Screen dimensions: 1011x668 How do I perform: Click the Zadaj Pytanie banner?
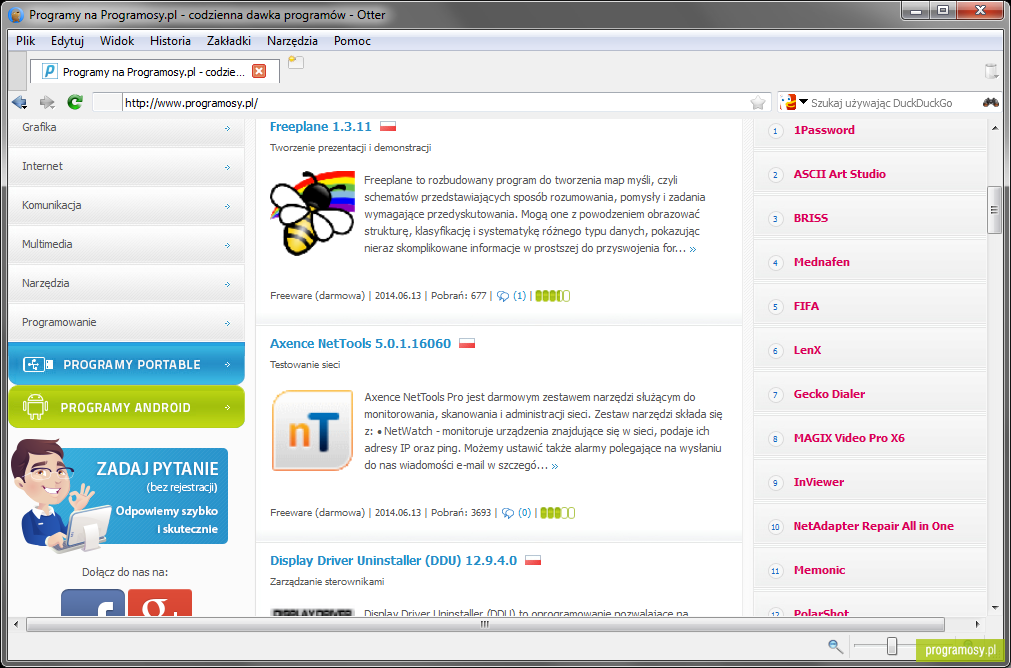click(x=119, y=495)
